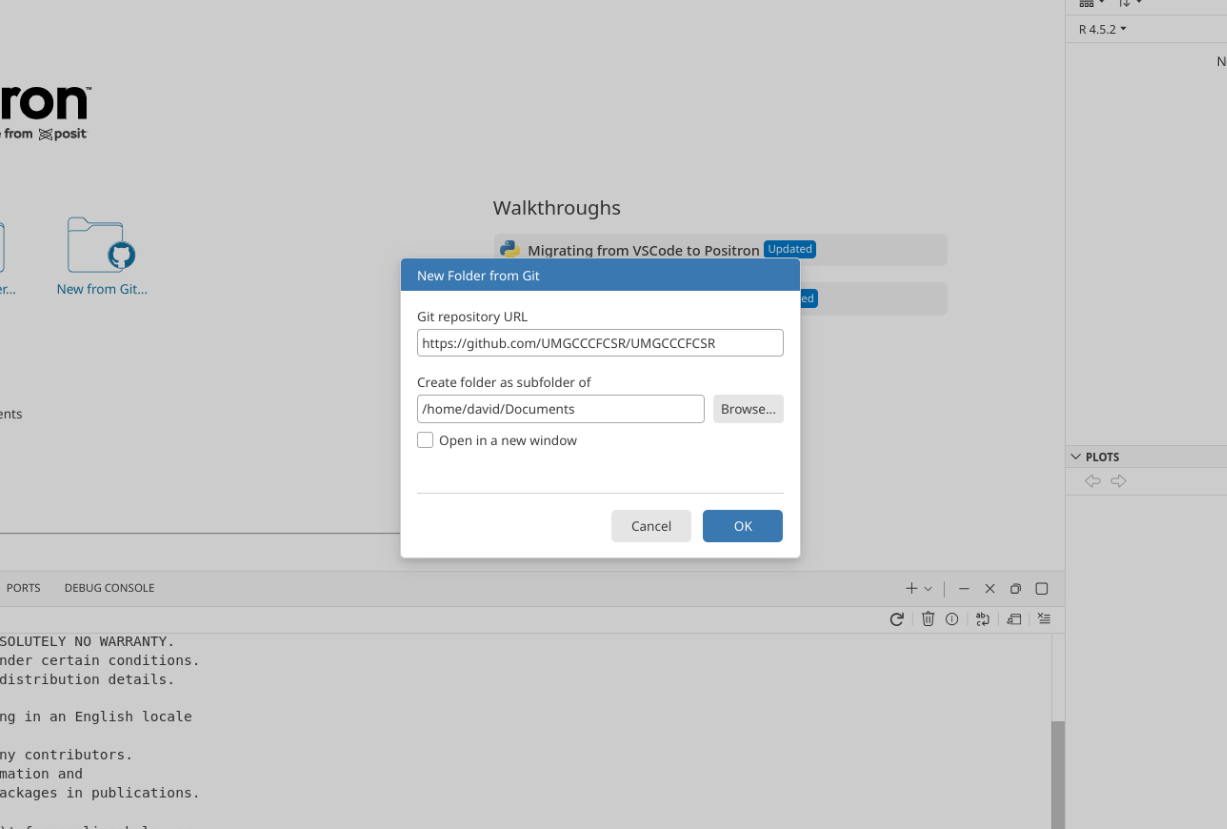The width and height of the screenshot is (1227, 829).
Task: Click the trash icon to delete console session
Action: (x=928, y=619)
